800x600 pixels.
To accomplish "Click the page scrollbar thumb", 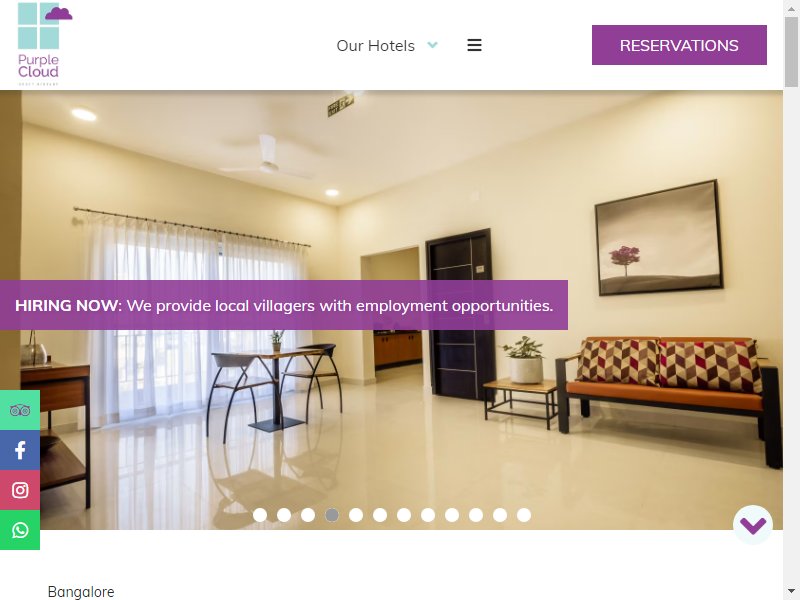I will (791, 51).
